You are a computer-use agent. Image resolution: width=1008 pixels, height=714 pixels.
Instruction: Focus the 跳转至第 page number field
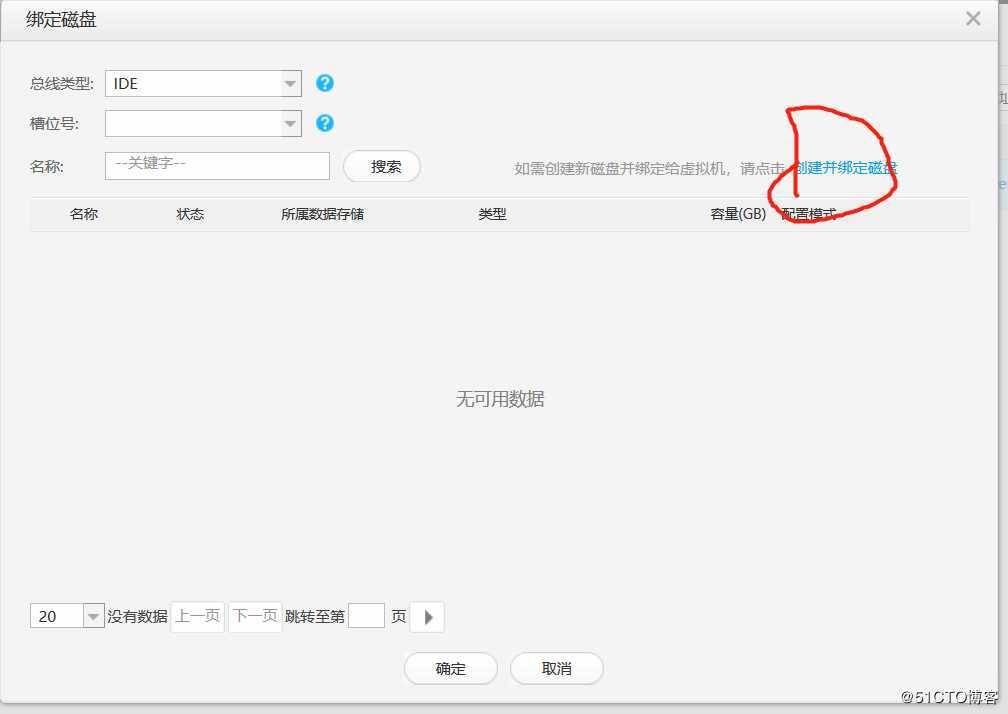(x=366, y=616)
